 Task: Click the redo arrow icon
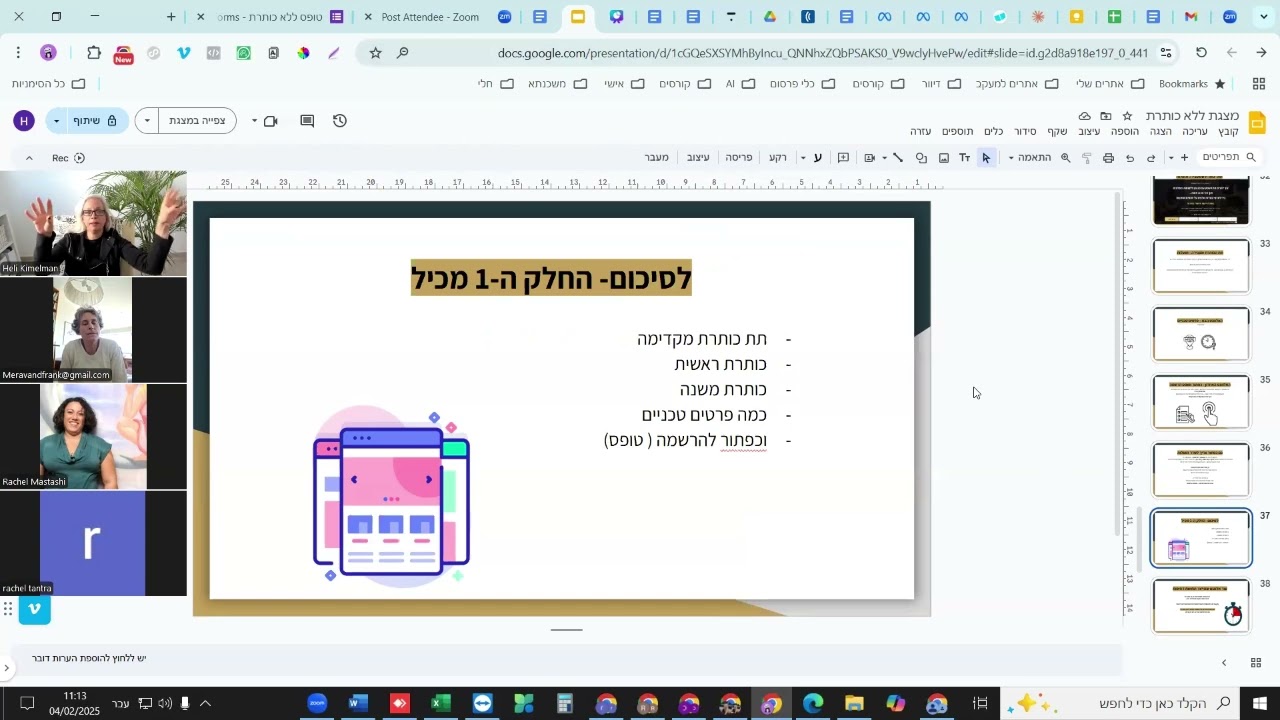click(1130, 158)
